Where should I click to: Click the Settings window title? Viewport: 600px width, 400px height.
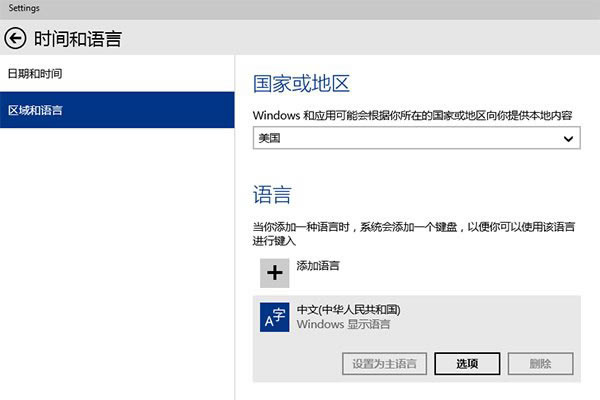24,8
